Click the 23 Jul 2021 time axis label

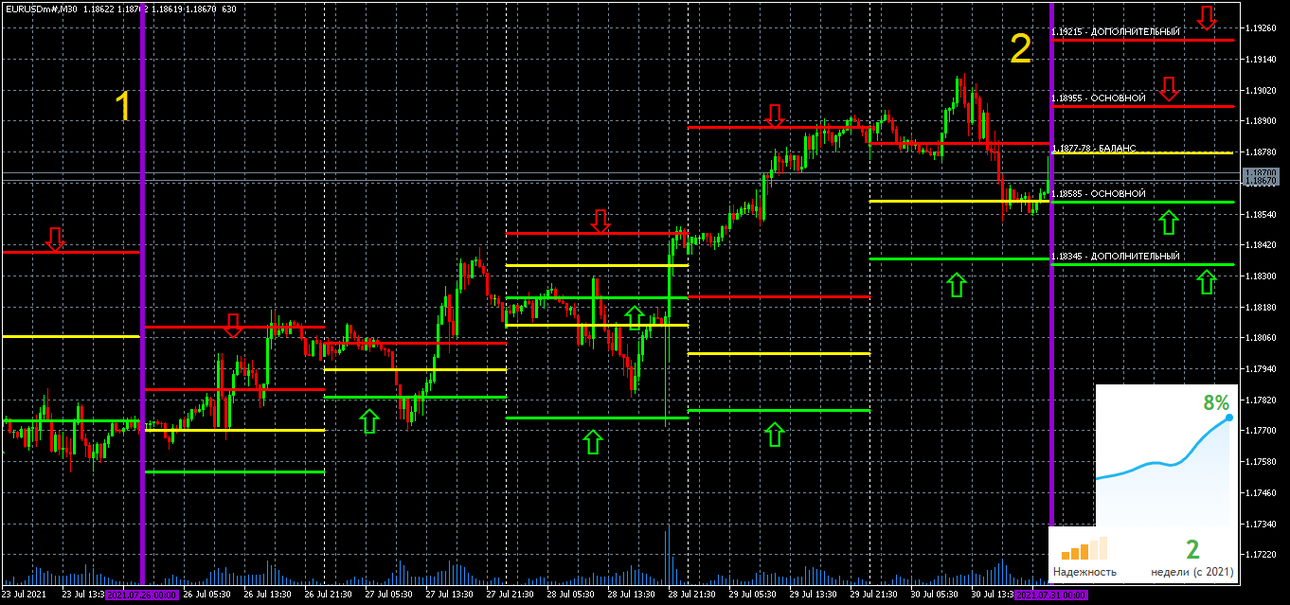point(24,596)
